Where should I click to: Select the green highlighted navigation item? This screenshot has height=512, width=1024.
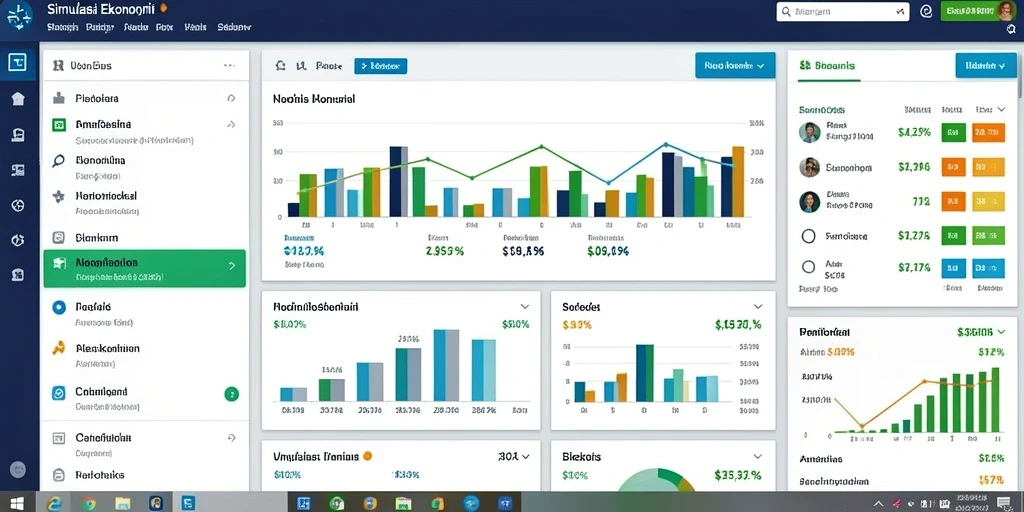(144, 268)
